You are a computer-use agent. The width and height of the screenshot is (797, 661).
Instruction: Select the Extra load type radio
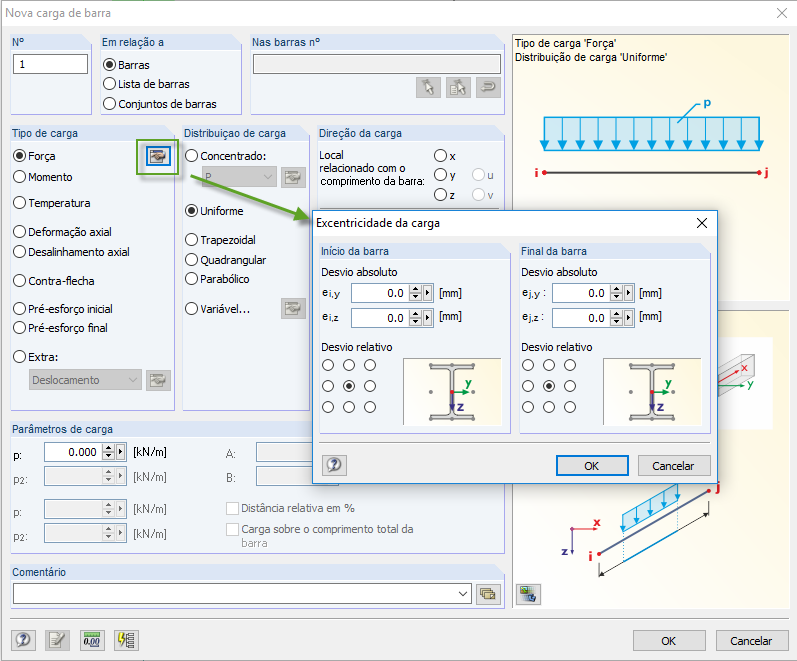36,357
